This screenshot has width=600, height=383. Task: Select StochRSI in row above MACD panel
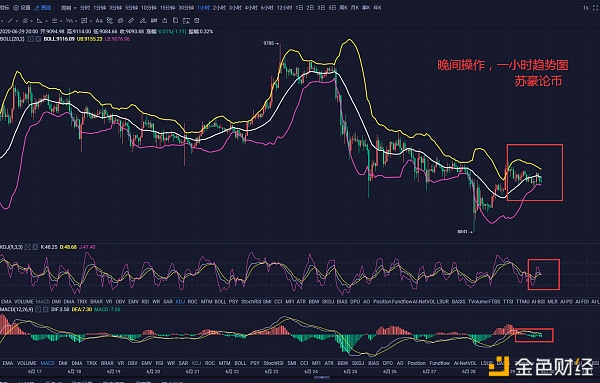[251, 302]
